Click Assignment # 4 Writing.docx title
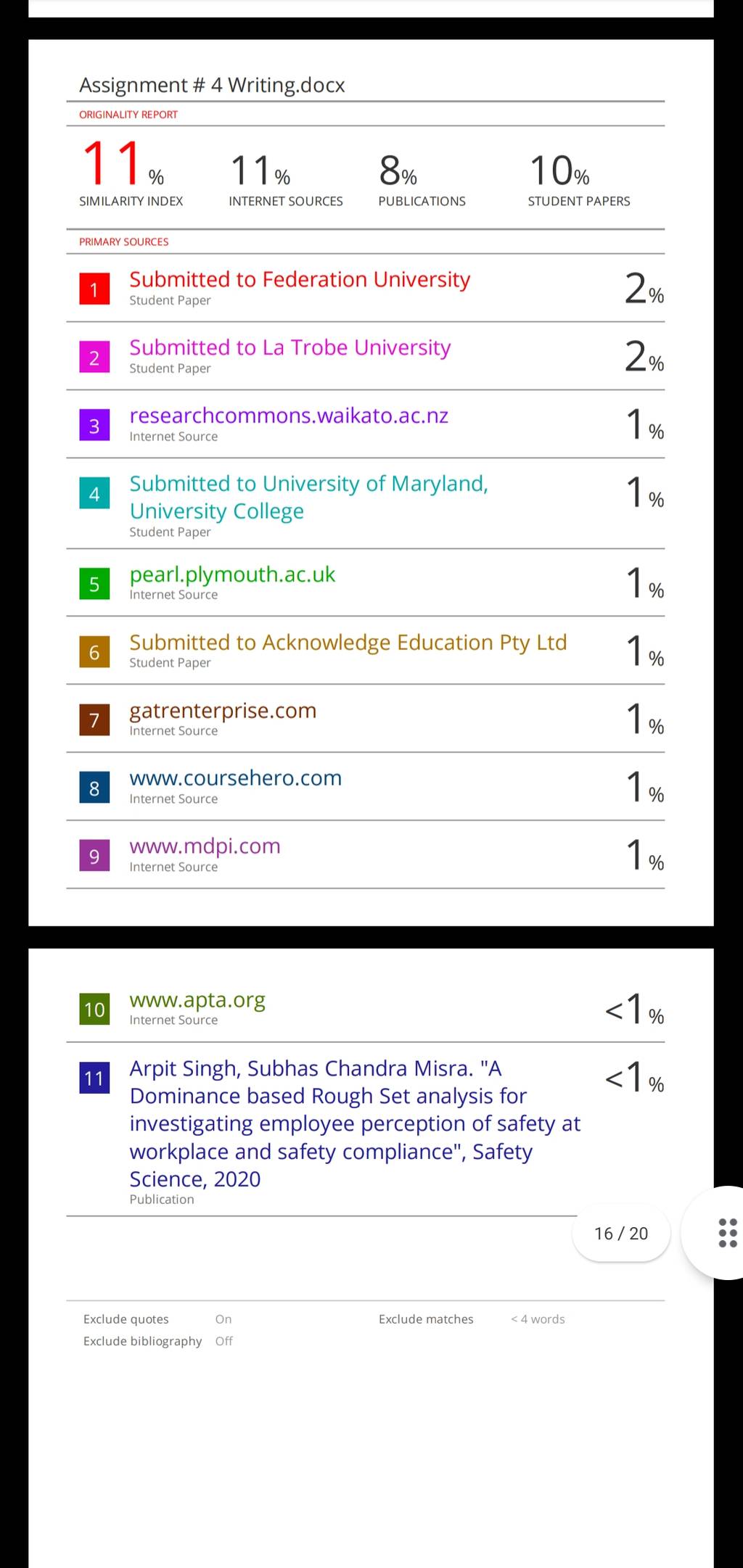 (212, 85)
